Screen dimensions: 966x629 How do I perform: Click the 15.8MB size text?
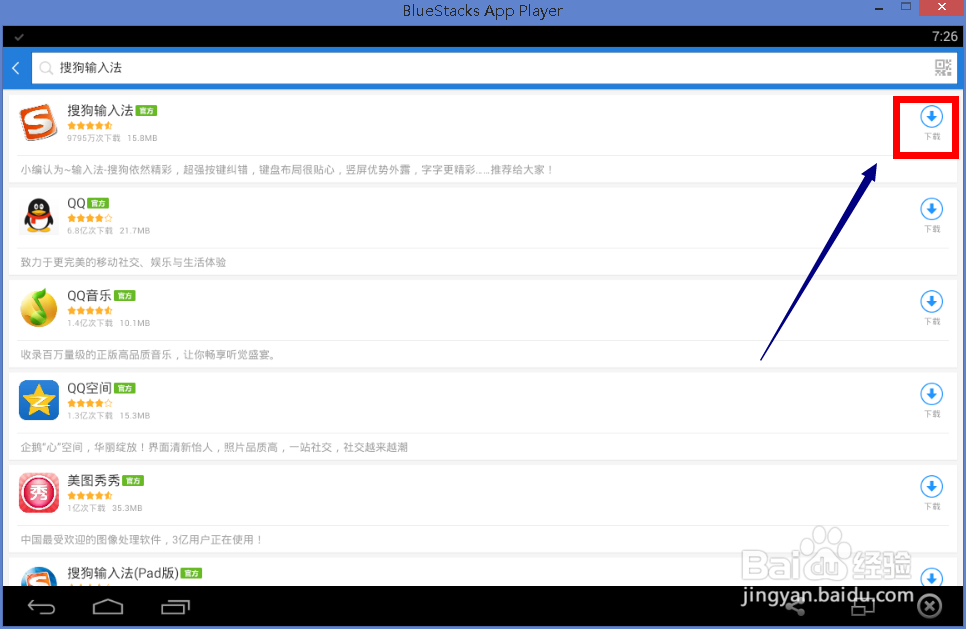(142, 138)
